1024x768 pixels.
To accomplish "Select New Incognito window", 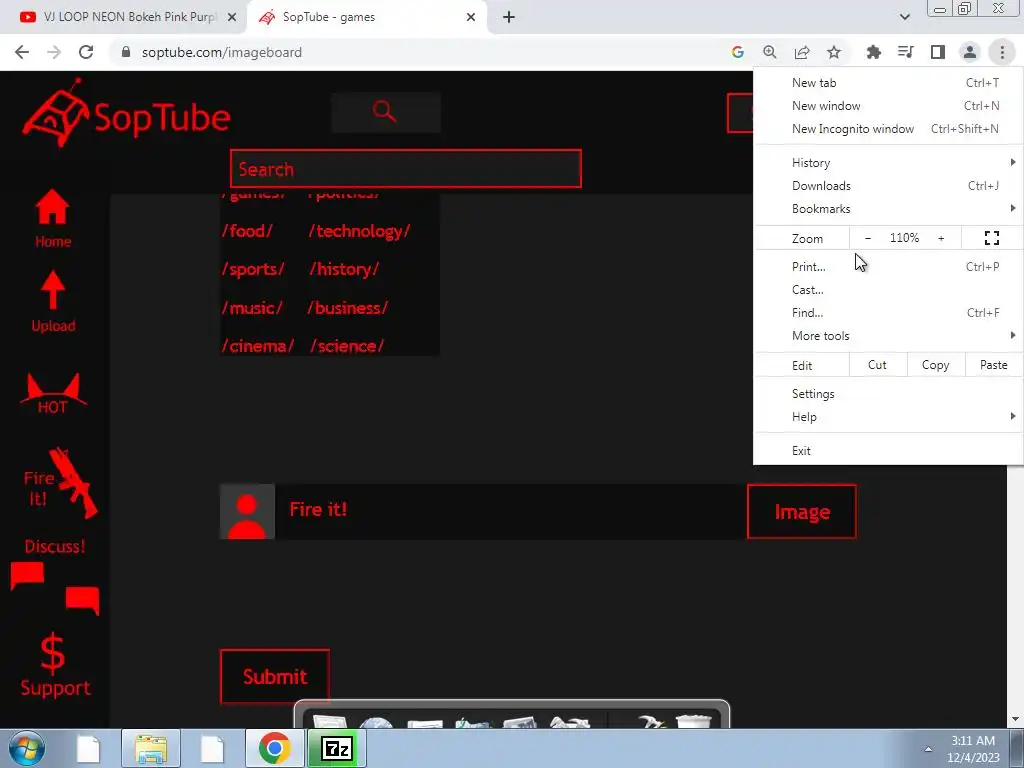I will click(888, 129).
